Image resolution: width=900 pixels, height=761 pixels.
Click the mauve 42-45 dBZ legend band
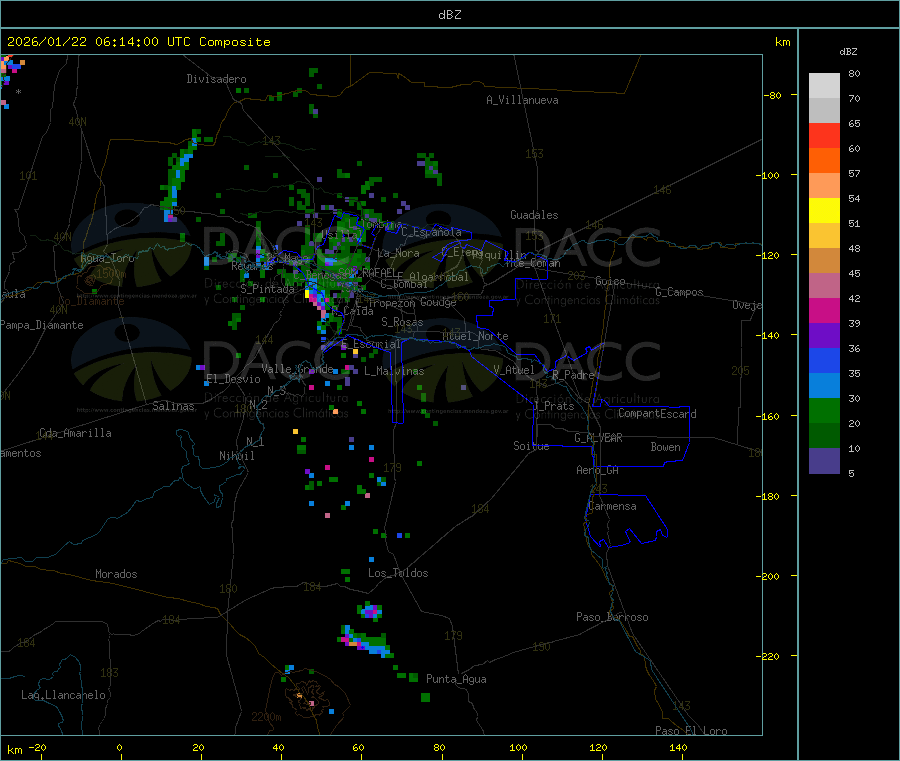(824, 286)
